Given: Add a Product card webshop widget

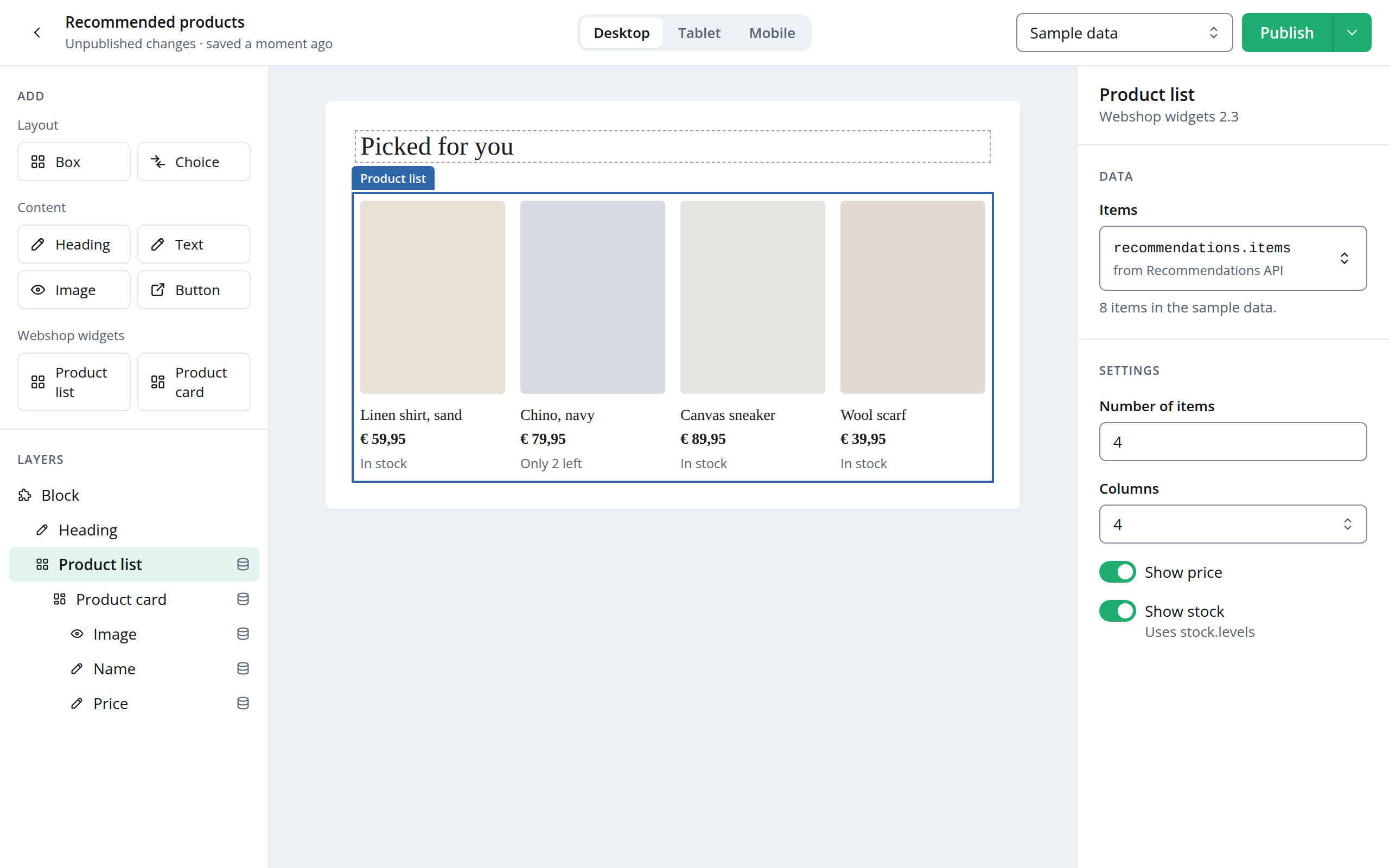Looking at the screenshot, I should pyautogui.click(x=194, y=382).
